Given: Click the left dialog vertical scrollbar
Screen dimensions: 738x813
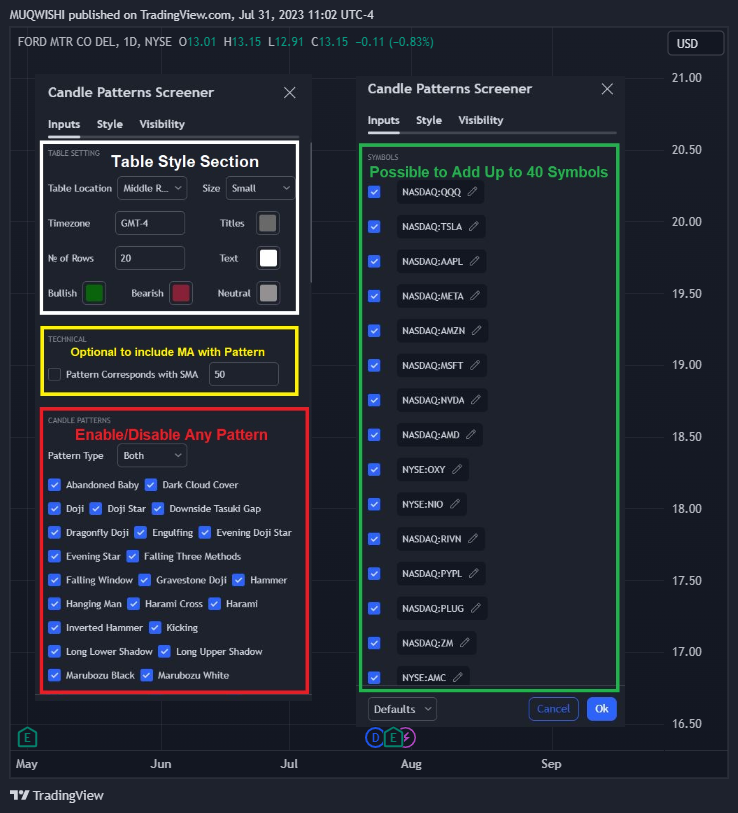Looking at the screenshot, I should click(311, 213).
